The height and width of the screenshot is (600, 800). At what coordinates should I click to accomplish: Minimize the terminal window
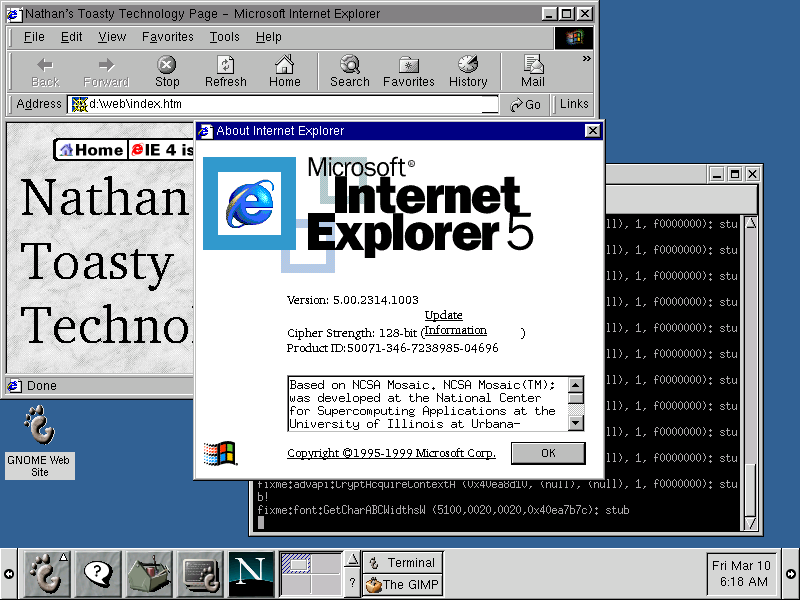717,174
